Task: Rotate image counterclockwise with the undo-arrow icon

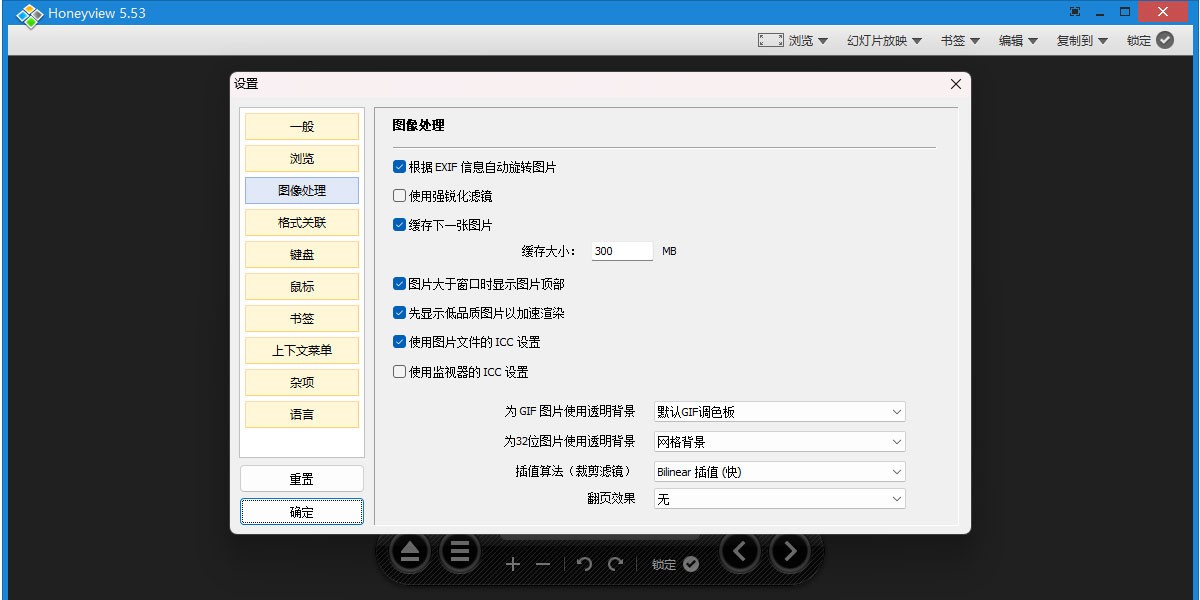Action: [585, 564]
